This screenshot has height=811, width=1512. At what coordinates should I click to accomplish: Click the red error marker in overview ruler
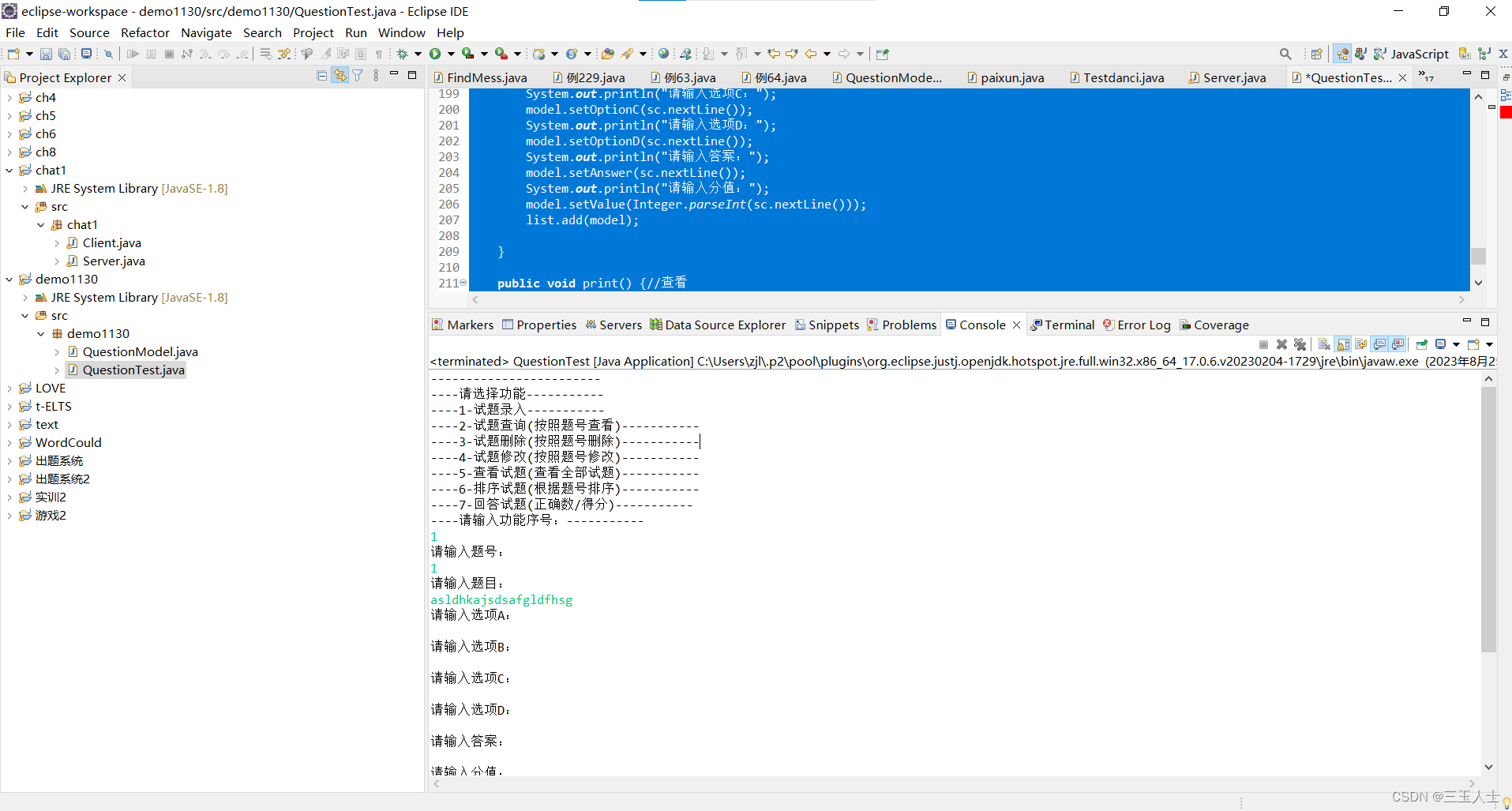[x=1506, y=112]
